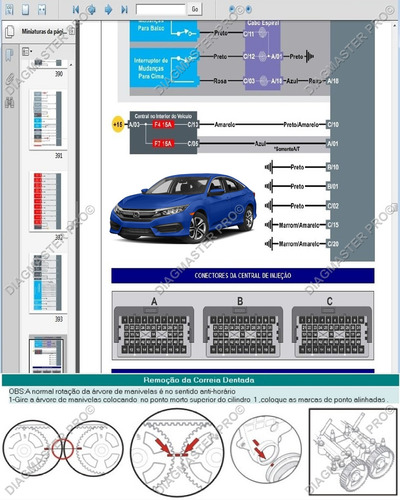
Task: Open the bookmarks side panel
Action: [x=10, y=55]
